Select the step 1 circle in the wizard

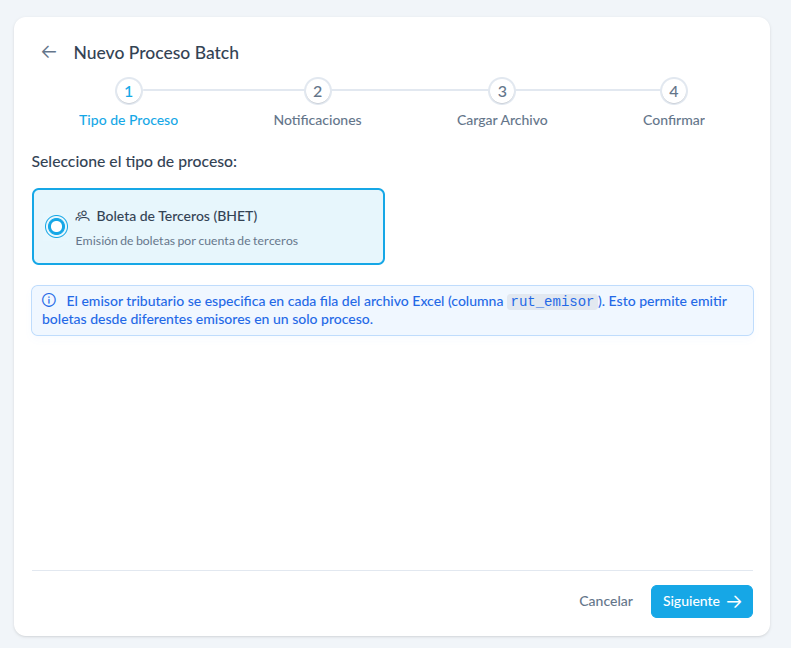tap(128, 92)
